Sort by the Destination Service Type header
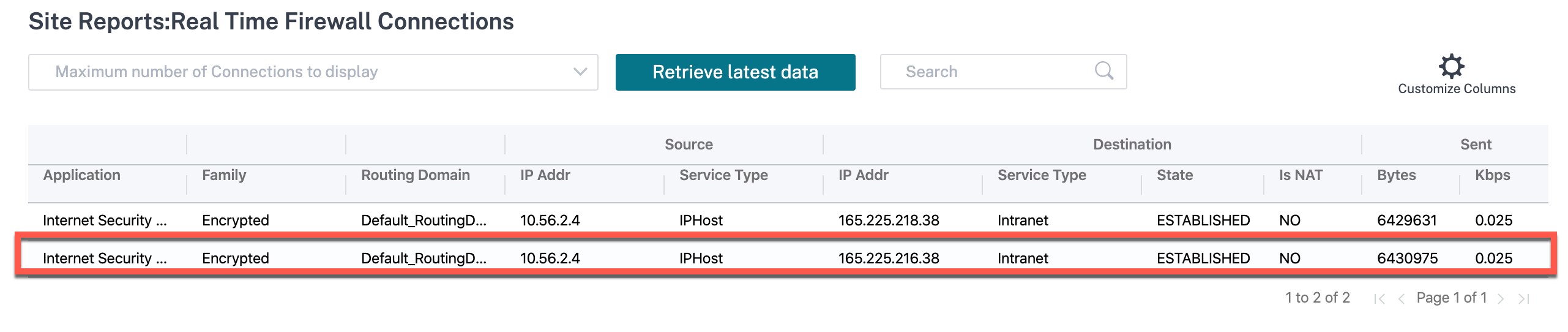Screen dimensions: 1568x332 pyautogui.click(x=1042, y=175)
